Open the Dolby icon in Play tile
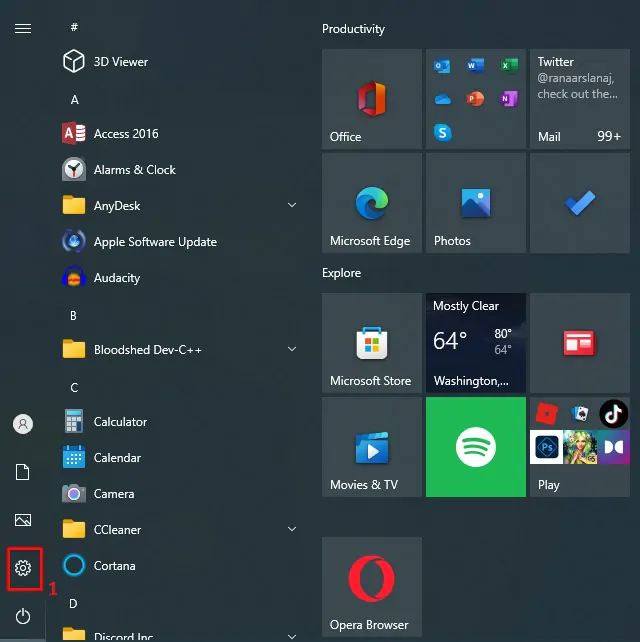This screenshot has width=640, height=642. [613, 447]
